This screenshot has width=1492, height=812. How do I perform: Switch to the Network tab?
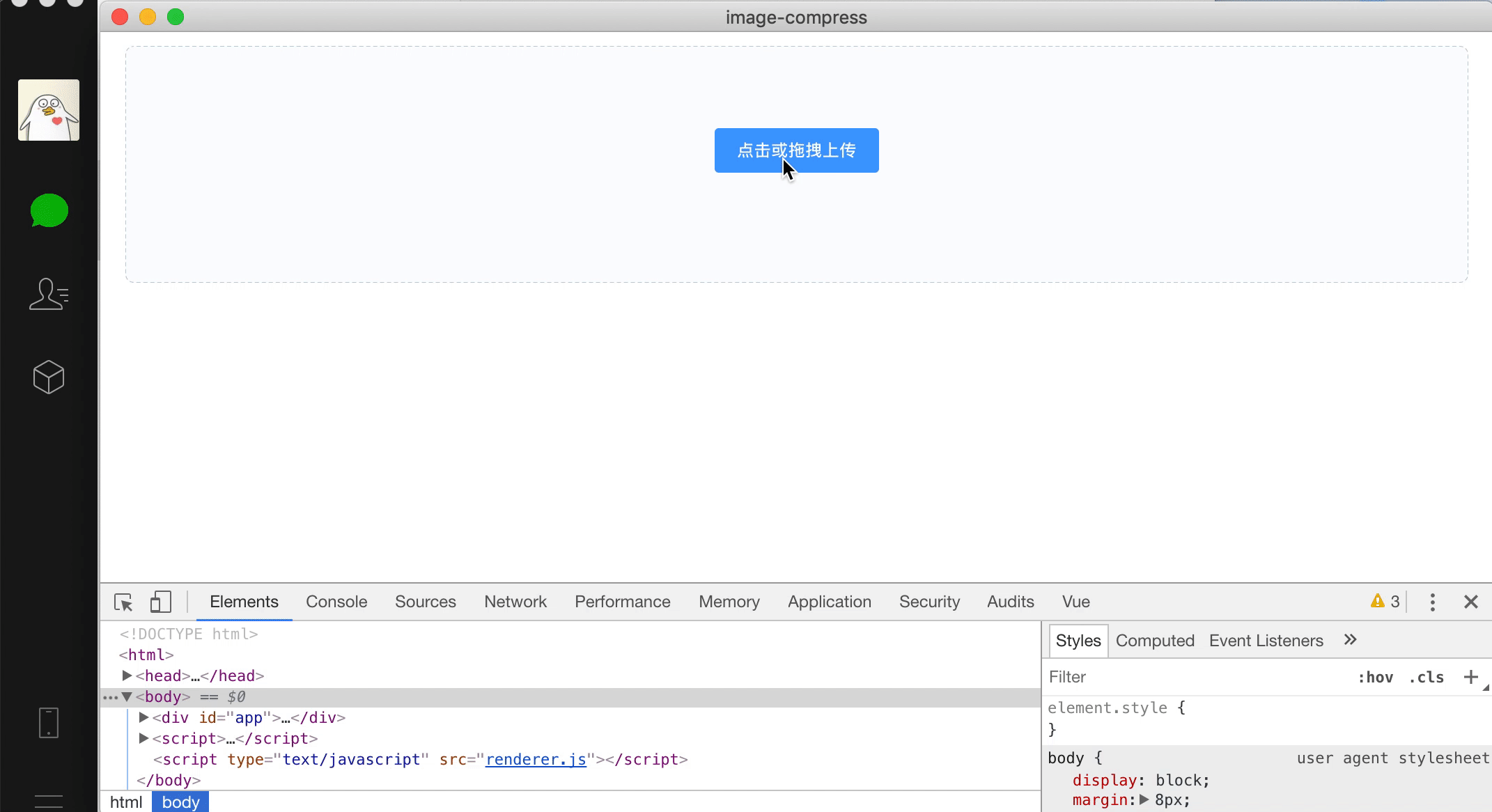point(515,602)
